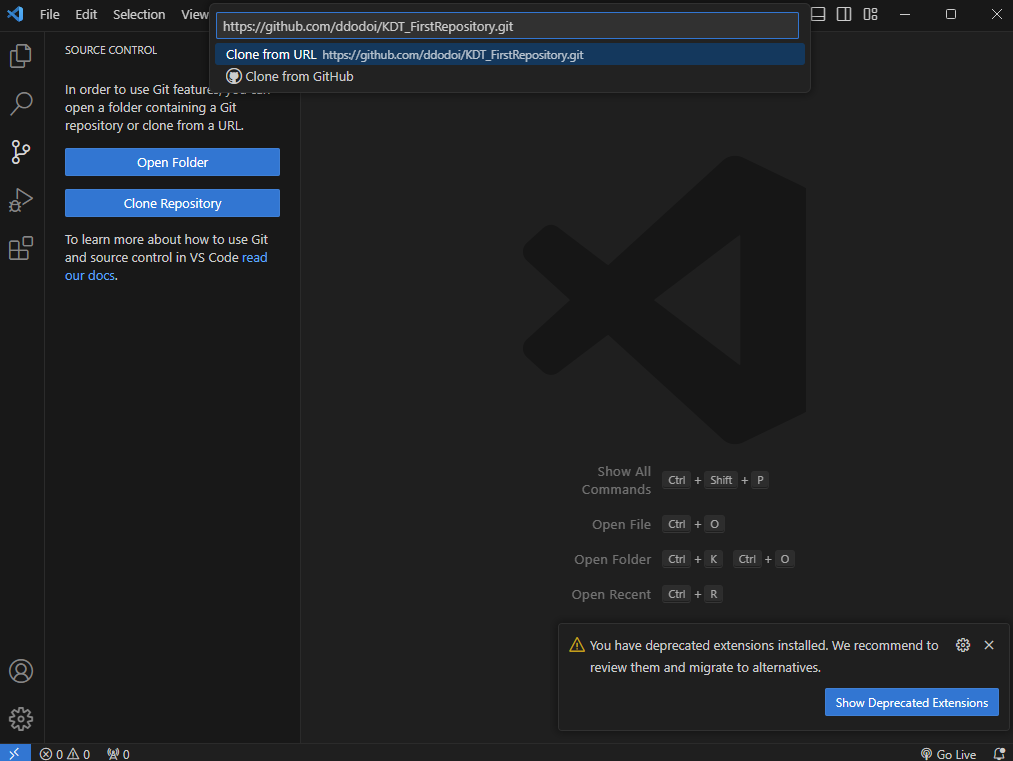1013x761 pixels.
Task: Click Show Deprecated Extensions button
Action: [912, 702]
